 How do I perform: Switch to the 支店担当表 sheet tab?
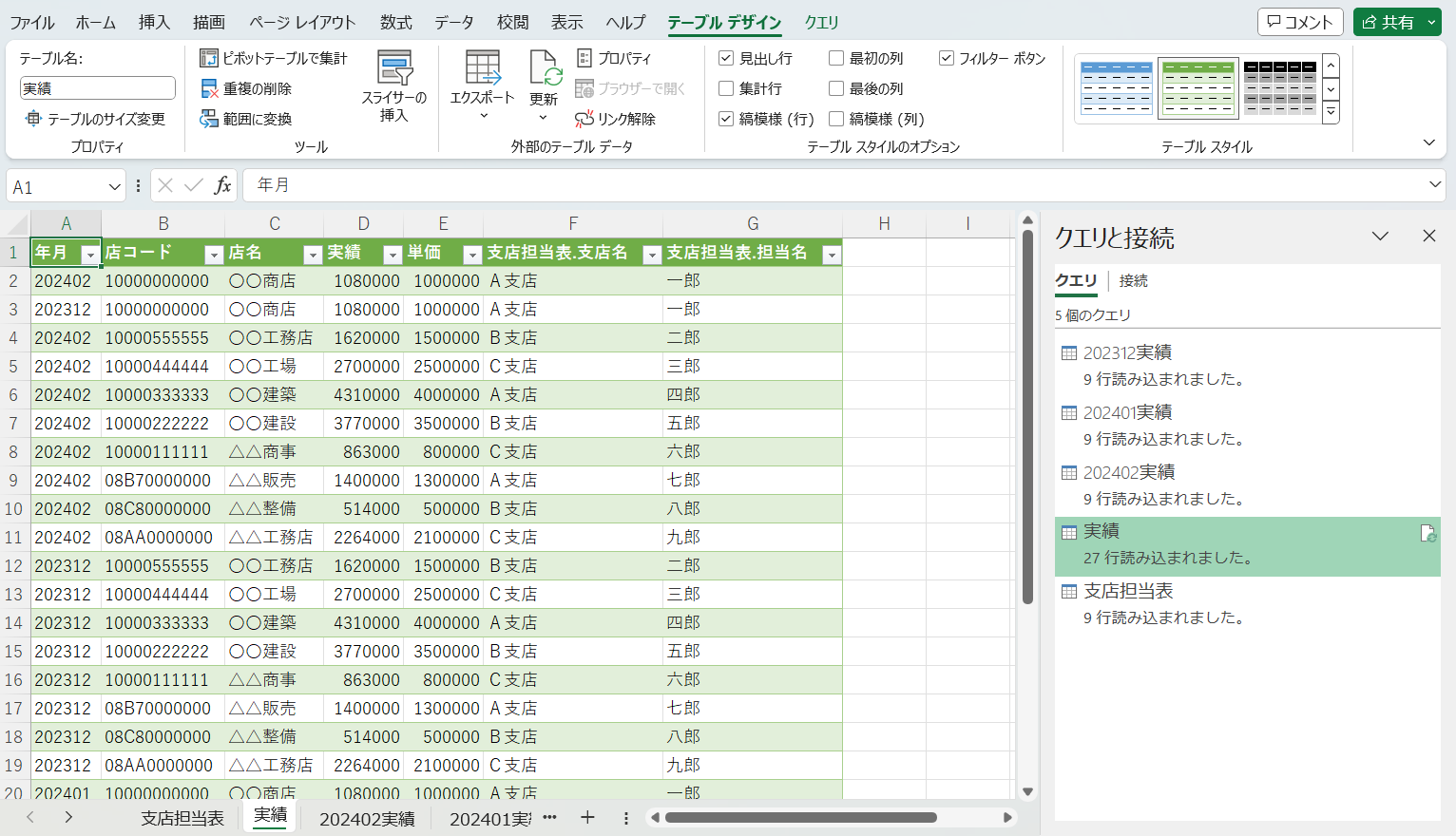pyautogui.click(x=182, y=818)
